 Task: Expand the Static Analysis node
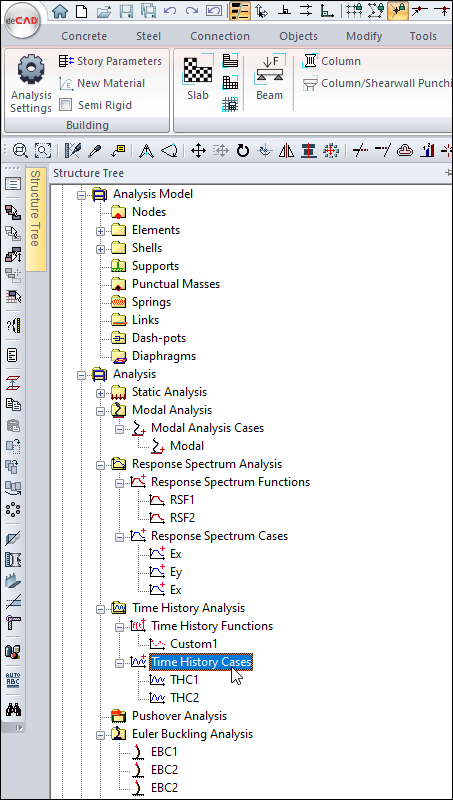click(100, 392)
